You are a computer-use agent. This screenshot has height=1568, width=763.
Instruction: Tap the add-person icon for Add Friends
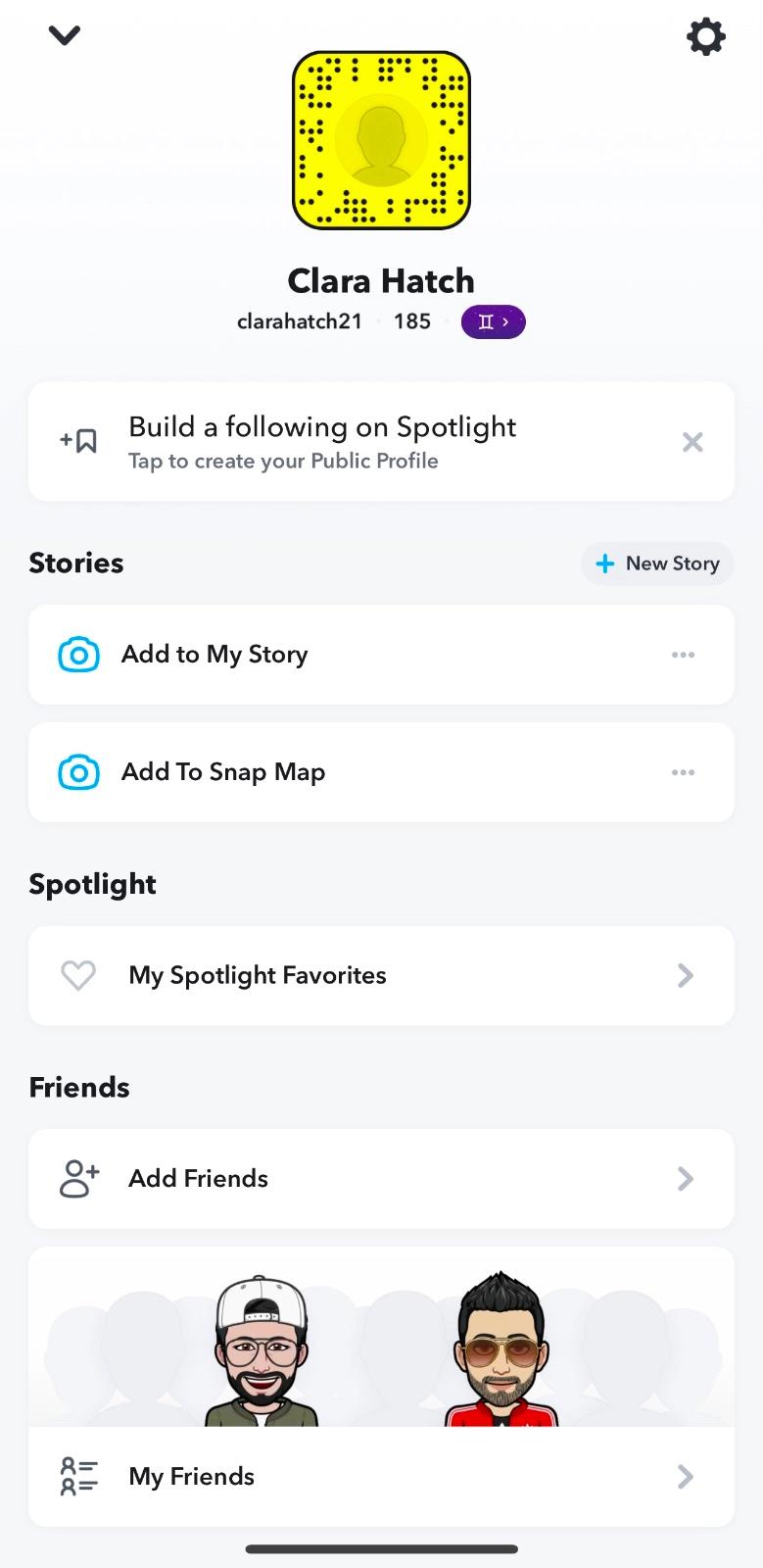[x=79, y=1178]
